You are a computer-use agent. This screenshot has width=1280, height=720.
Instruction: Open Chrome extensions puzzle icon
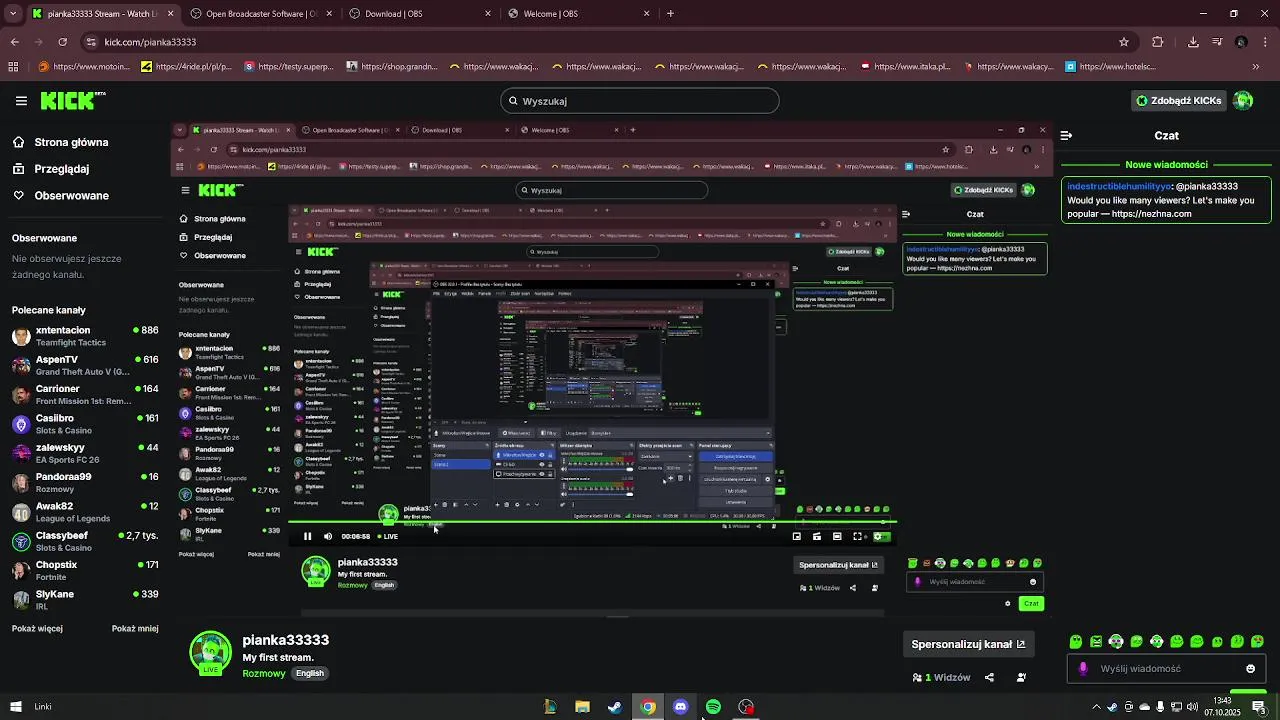(1158, 42)
